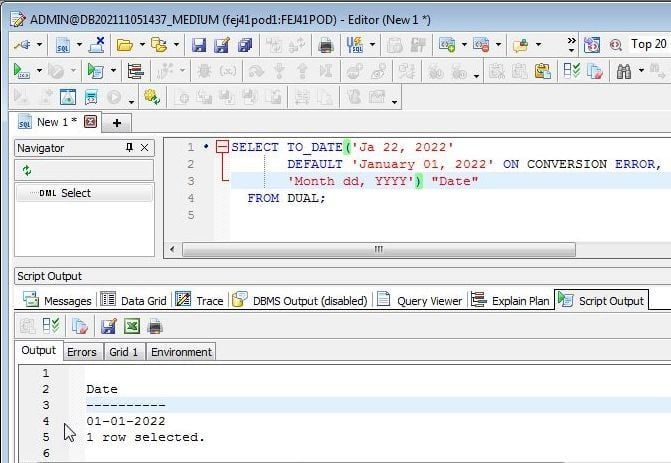Pin the Navigator panel with pushpin
This screenshot has width=671, height=463.
pos(129,148)
